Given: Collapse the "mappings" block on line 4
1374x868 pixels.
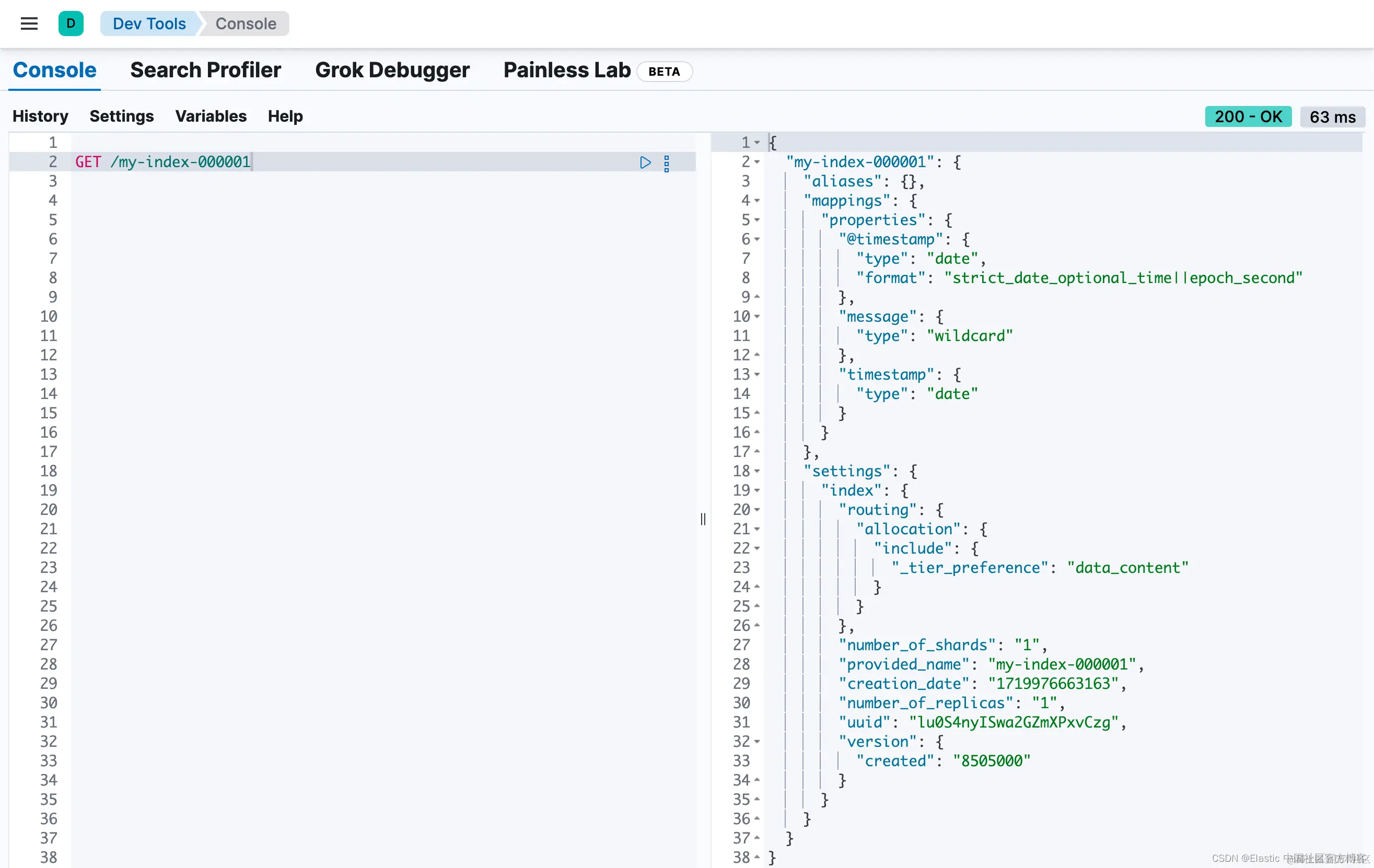Looking at the screenshot, I should 757,201.
